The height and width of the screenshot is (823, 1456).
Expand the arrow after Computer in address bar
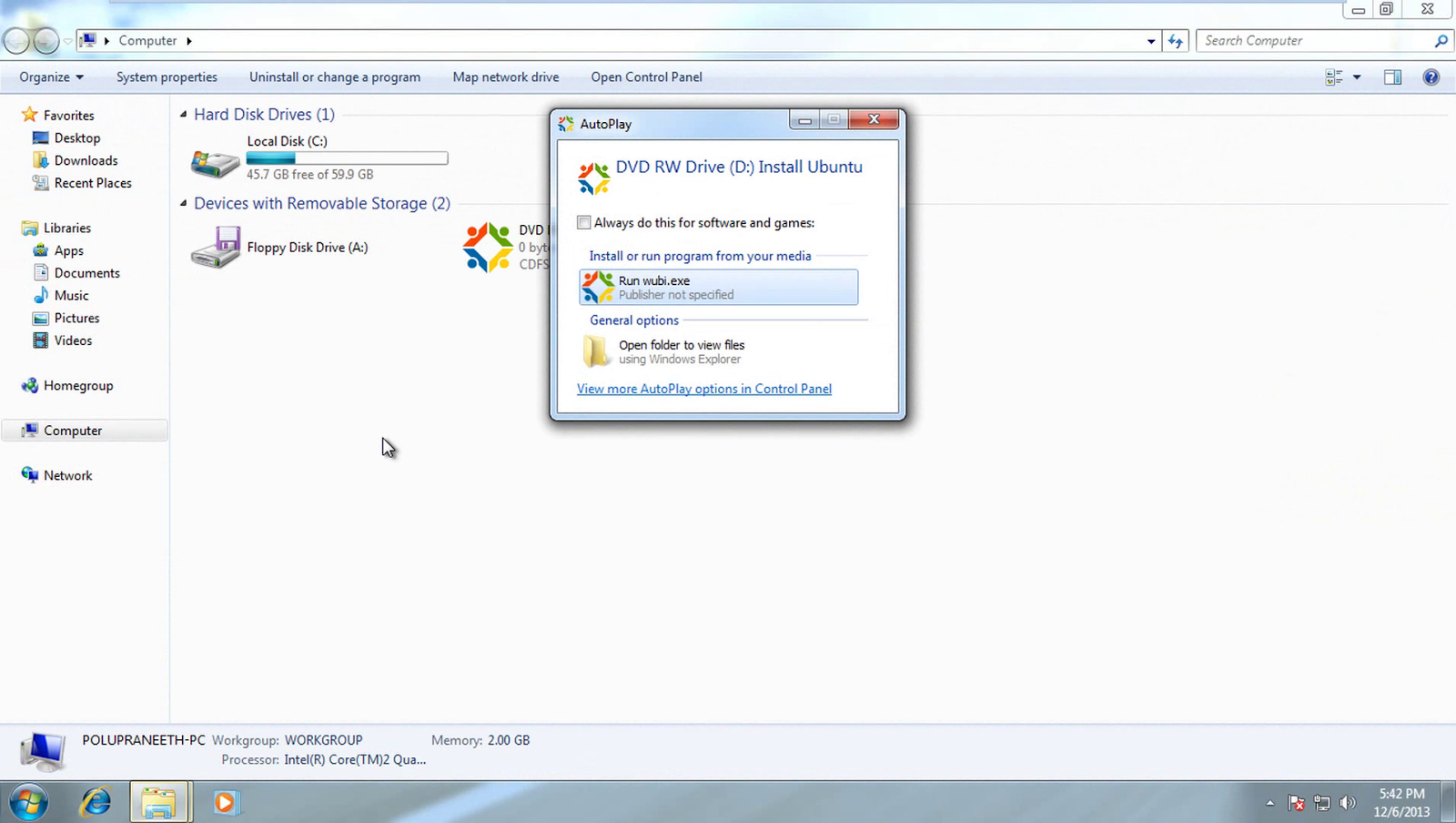[189, 41]
